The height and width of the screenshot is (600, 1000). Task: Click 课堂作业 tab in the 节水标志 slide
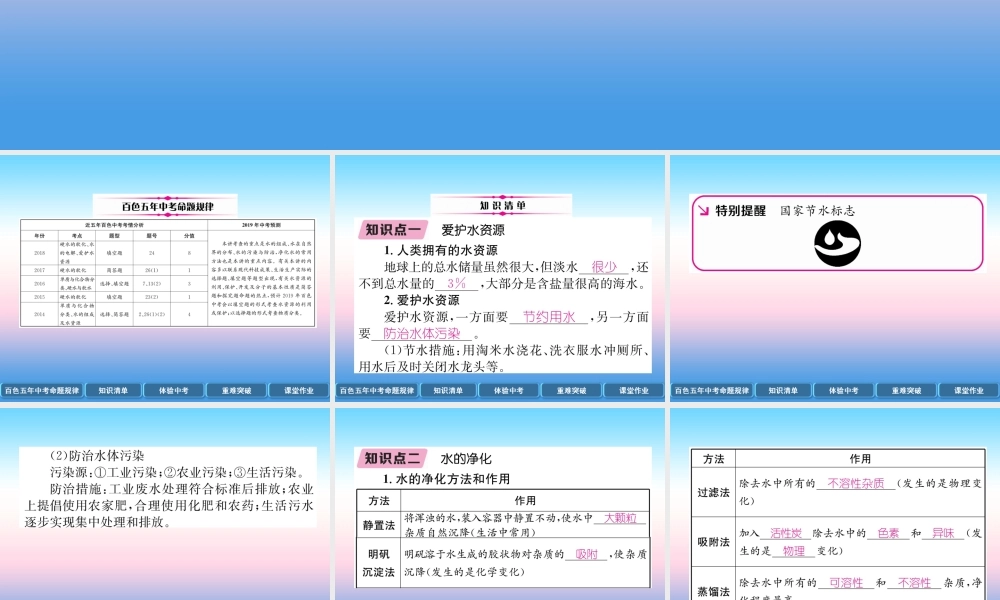[x=968, y=390]
